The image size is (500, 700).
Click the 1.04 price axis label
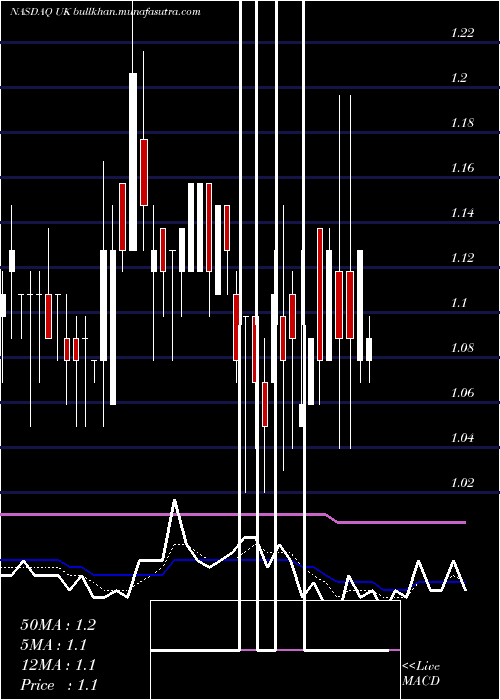[462, 438]
